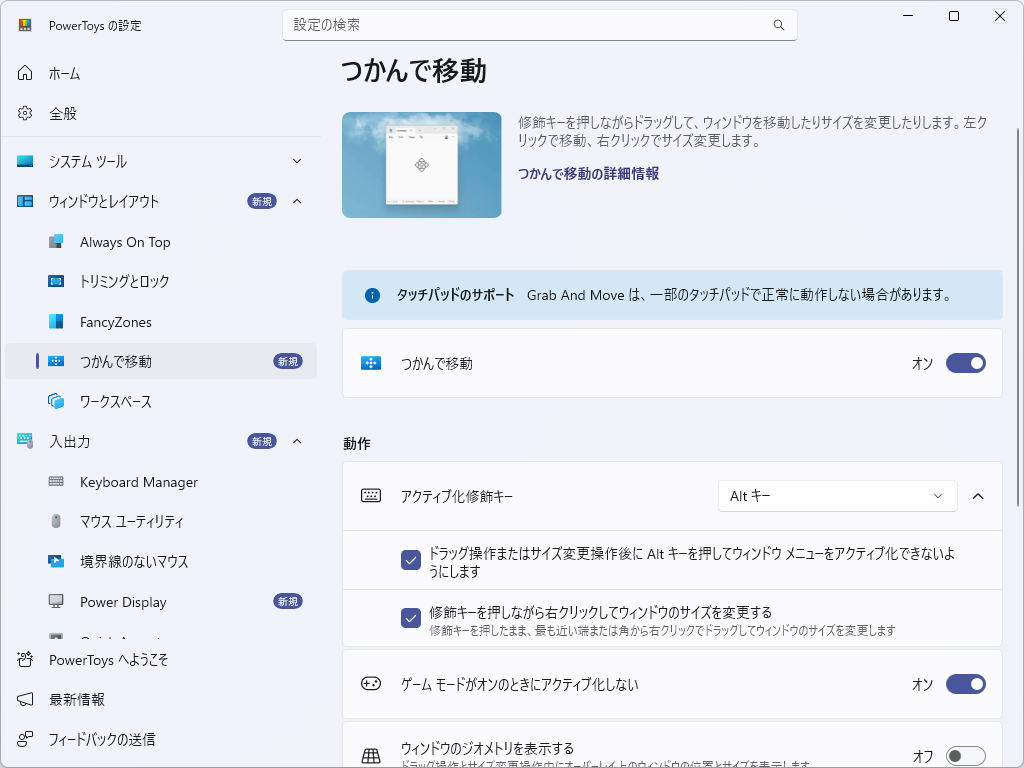Collapse the ウィンドウとレイアウト group chevron
Image resolution: width=1024 pixels, height=768 pixels.
[297, 201]
